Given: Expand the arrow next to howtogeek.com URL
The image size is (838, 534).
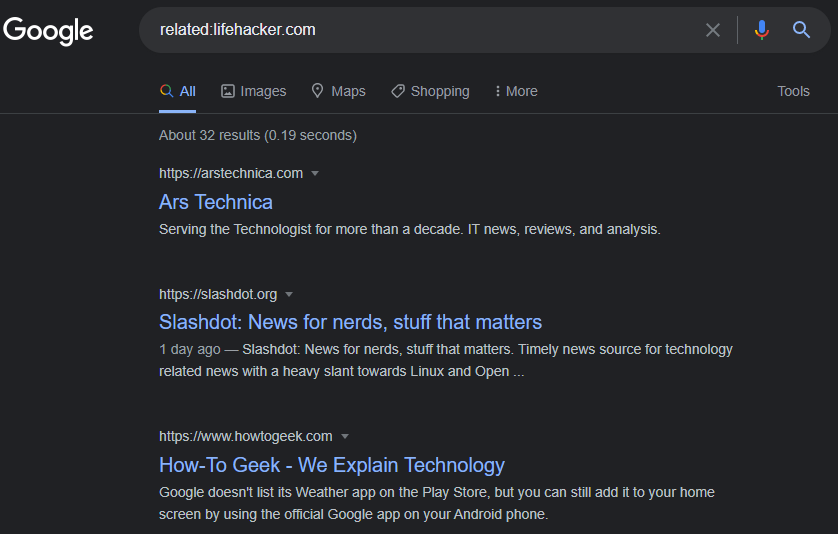Looking at the screenshot, I should (345, 437).
